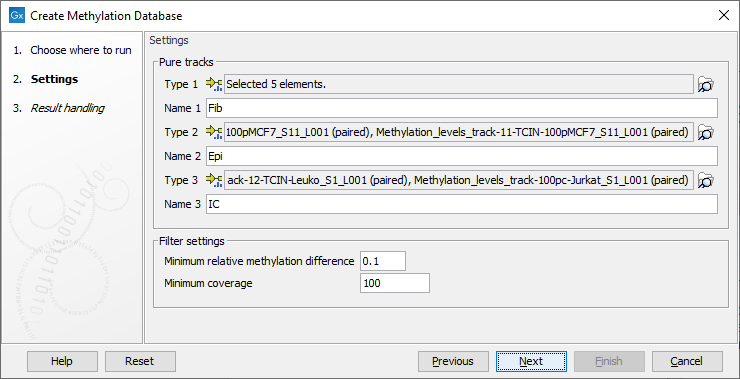Reset the settings with Reset button

tap(140, 362)
